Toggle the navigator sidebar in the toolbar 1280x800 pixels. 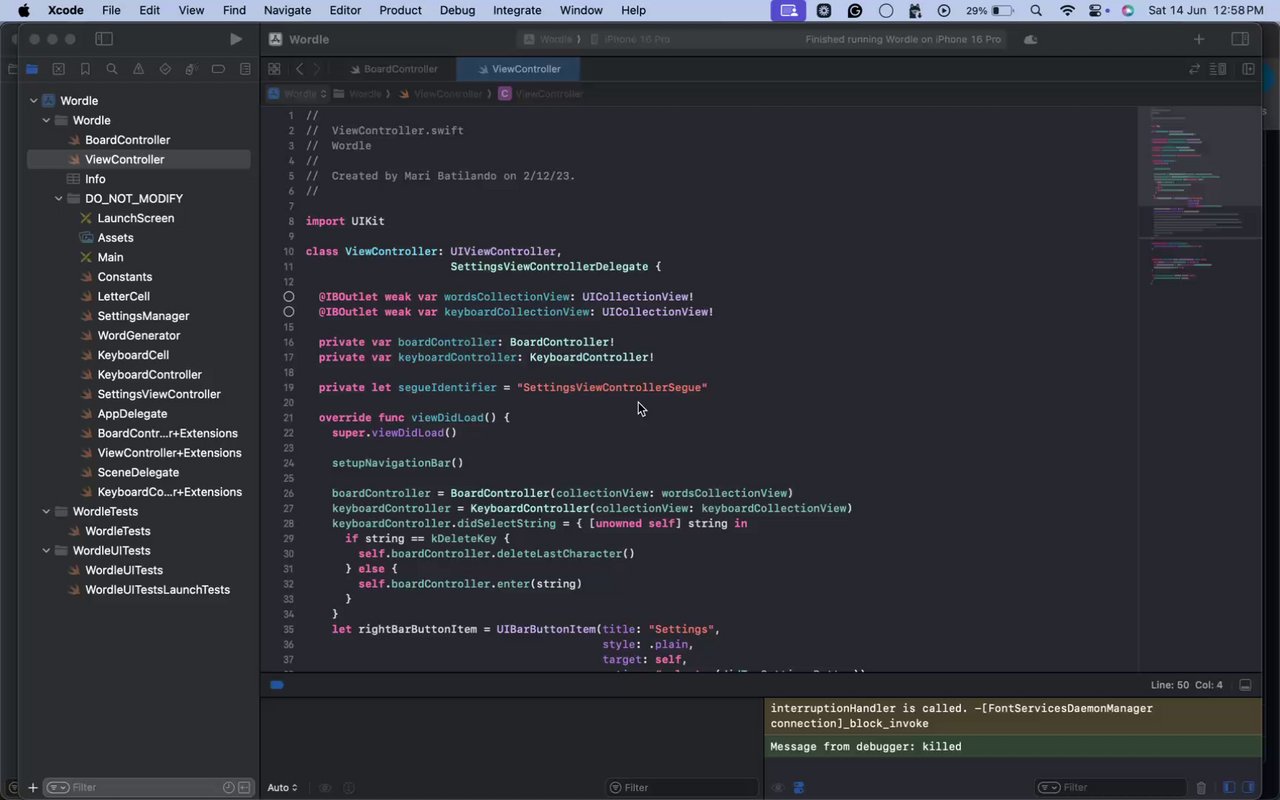point(104,39)
